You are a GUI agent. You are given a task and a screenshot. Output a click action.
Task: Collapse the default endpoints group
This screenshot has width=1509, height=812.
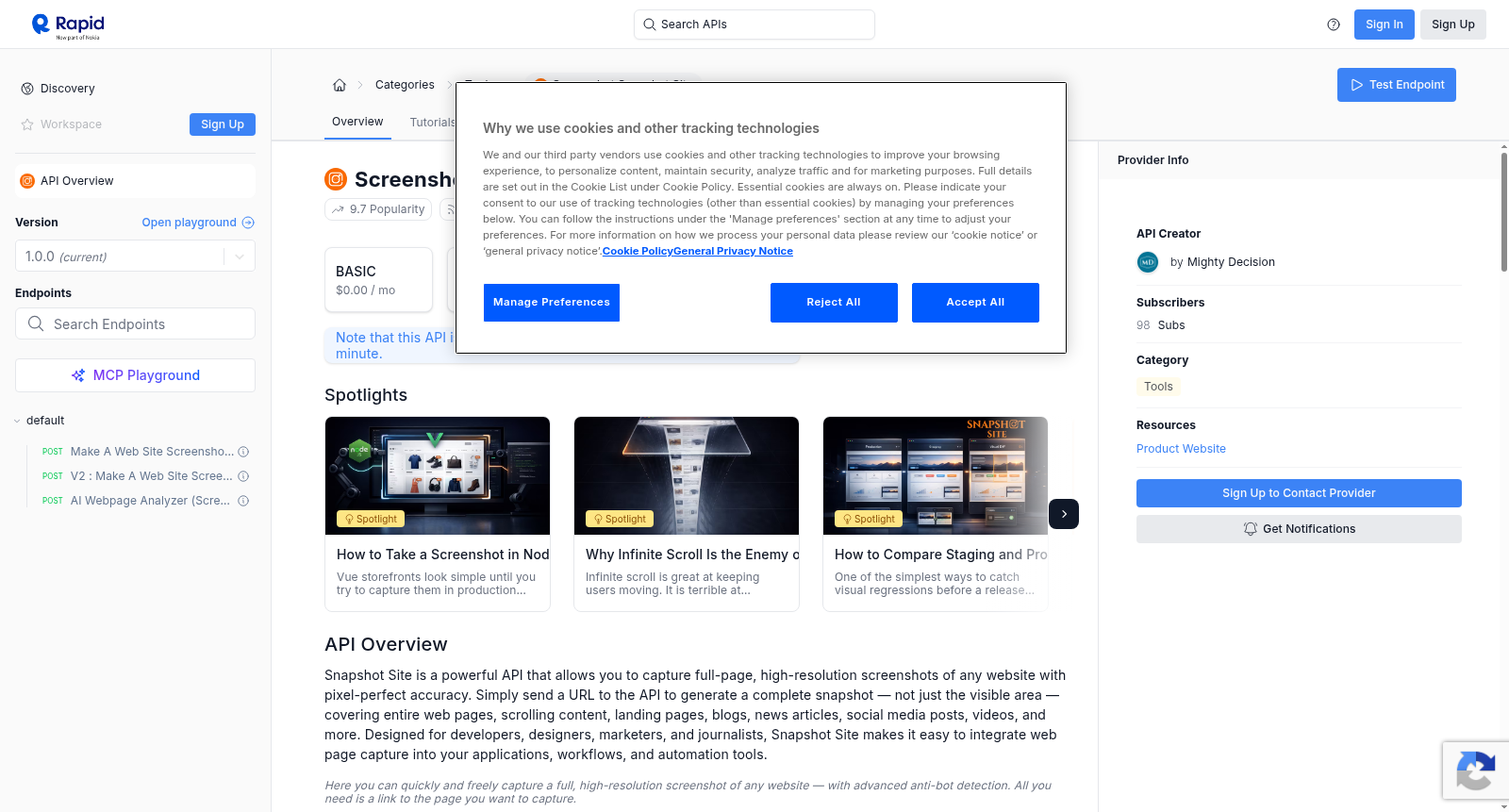pos(17,421)
